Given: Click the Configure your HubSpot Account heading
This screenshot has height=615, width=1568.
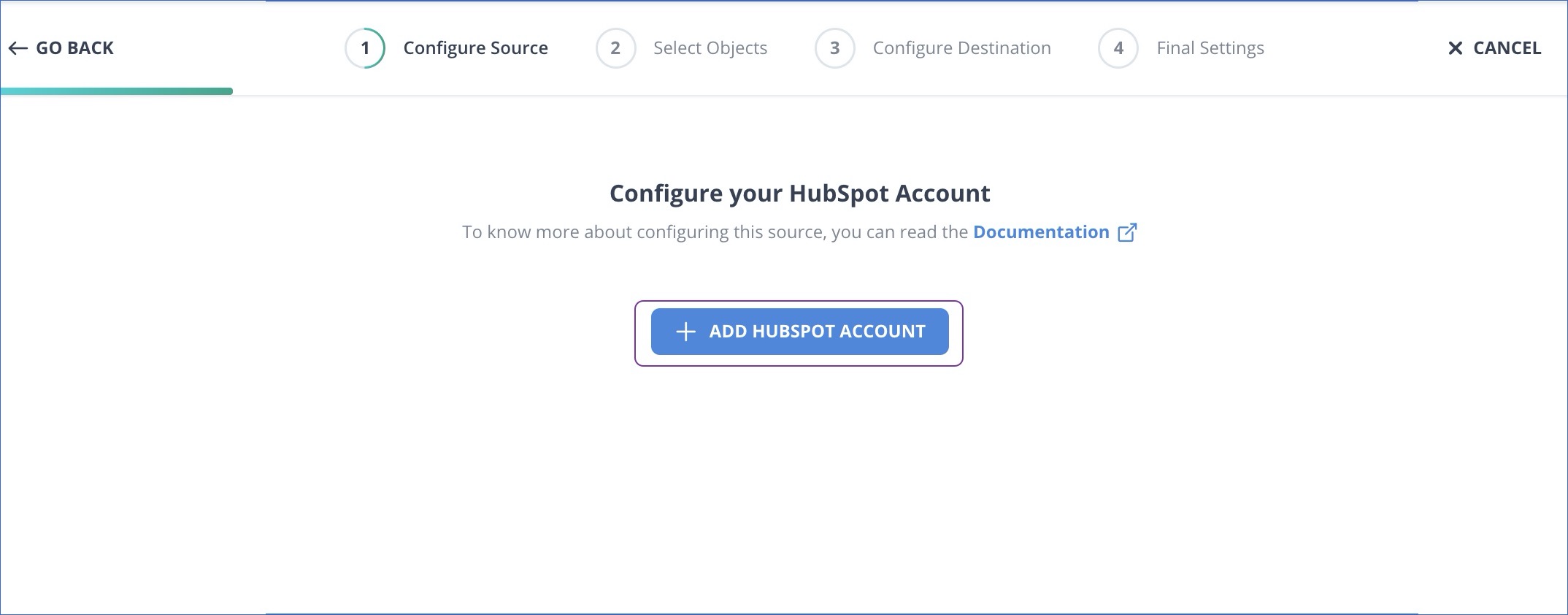Looking at the screenshot, I should (799, 193).
